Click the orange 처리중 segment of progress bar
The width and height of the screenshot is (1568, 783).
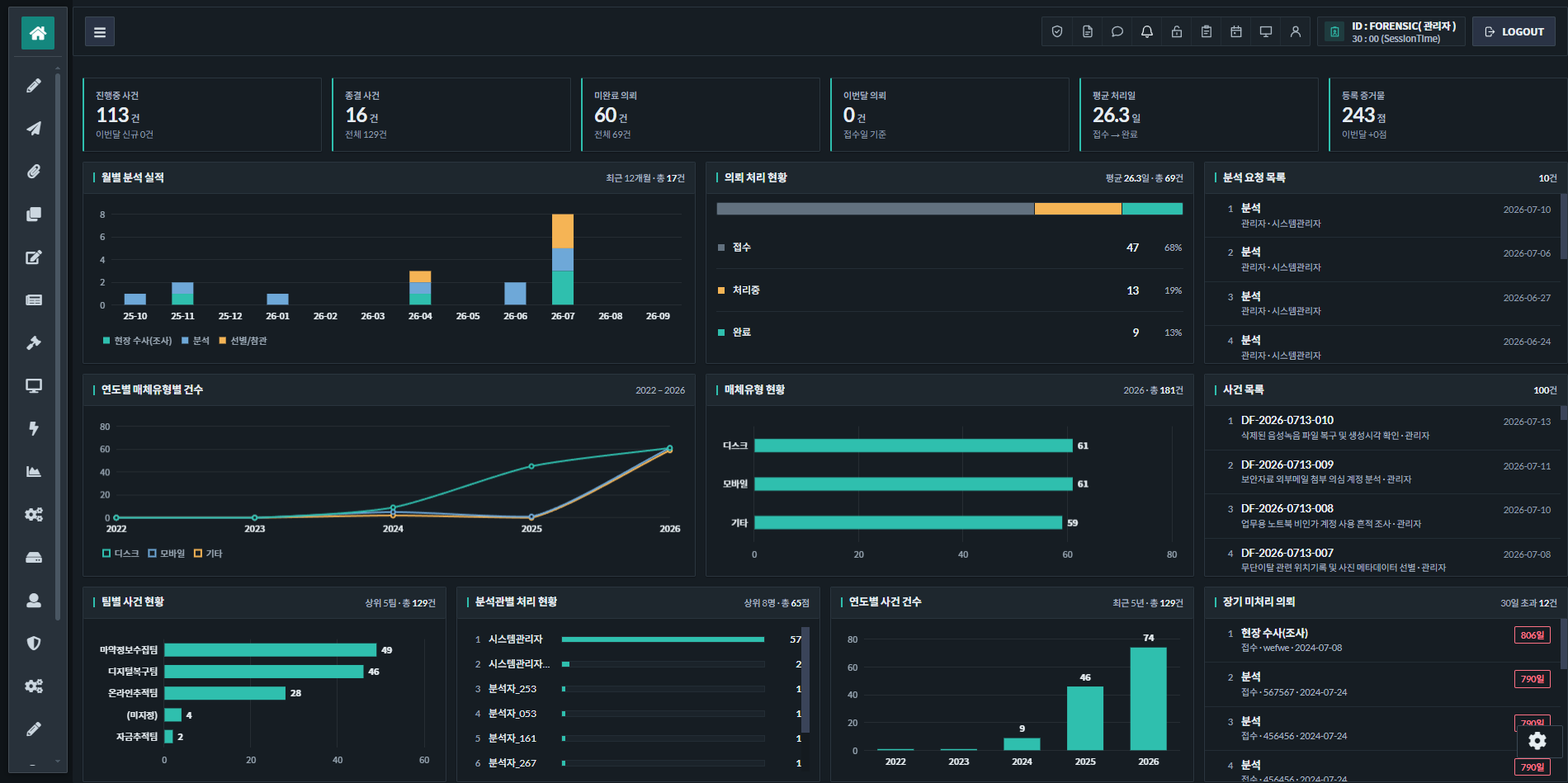[x=1078, y=209]
